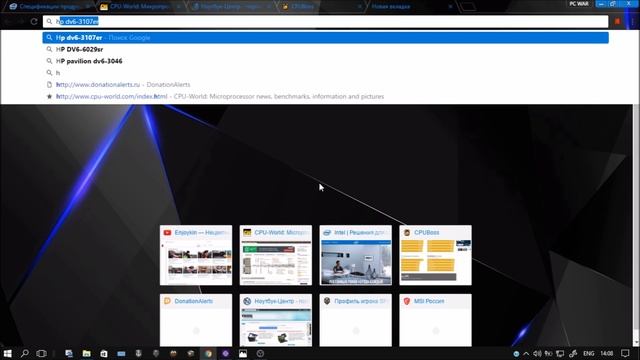640x360 pixels.
Task: Click inside the address bar text field
Action: click(325, 21)
